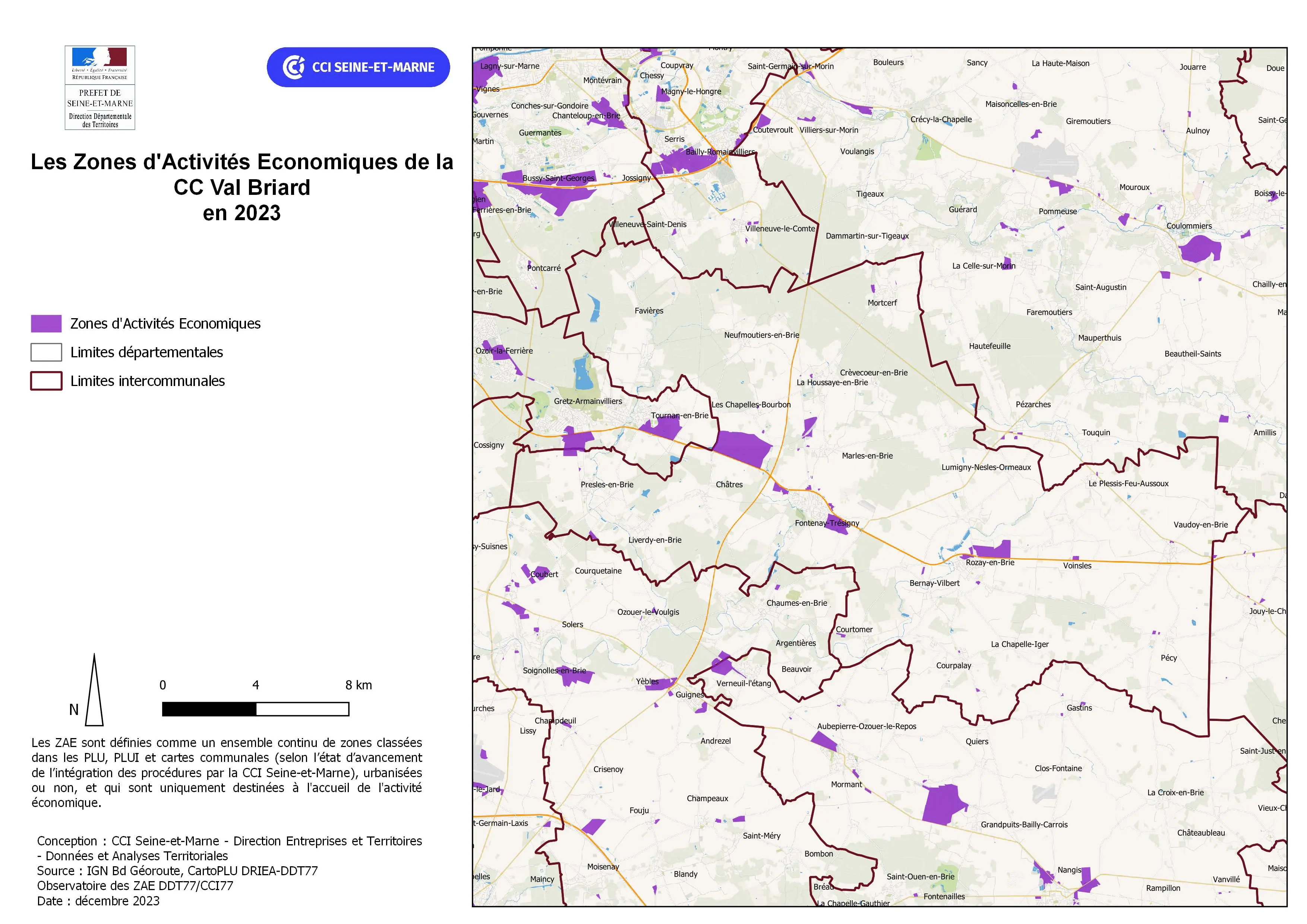Click the town label "Mortcerf"
The height and width of the screenshot is (924, 1307).
click(x=882, y=303)
